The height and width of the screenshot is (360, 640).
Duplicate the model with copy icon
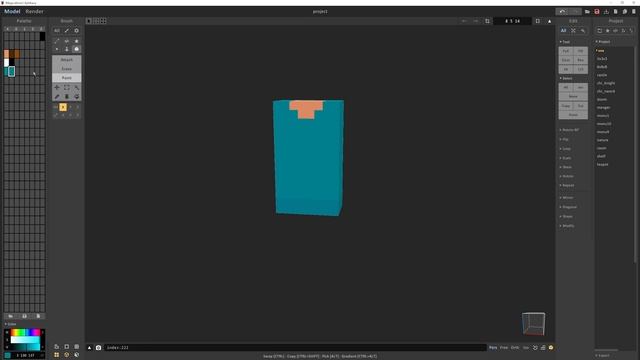625,11
